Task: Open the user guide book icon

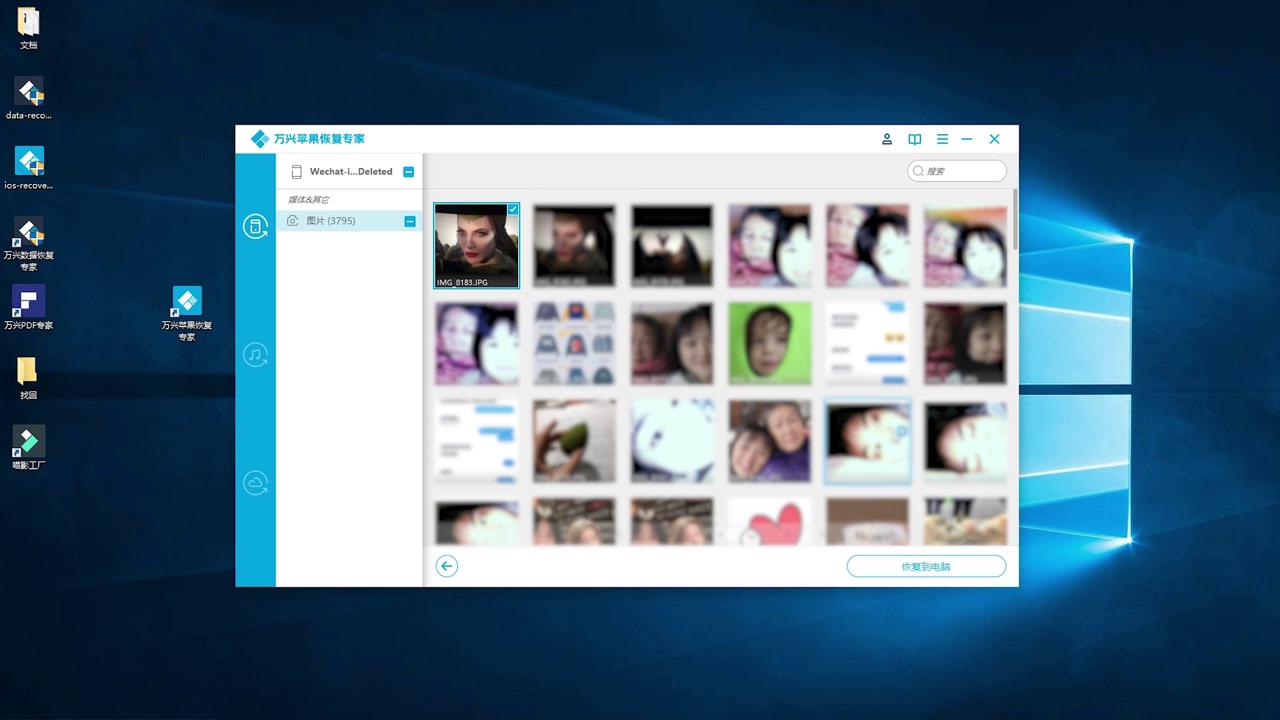Action: pyautogui.click(x=914, y=139)
